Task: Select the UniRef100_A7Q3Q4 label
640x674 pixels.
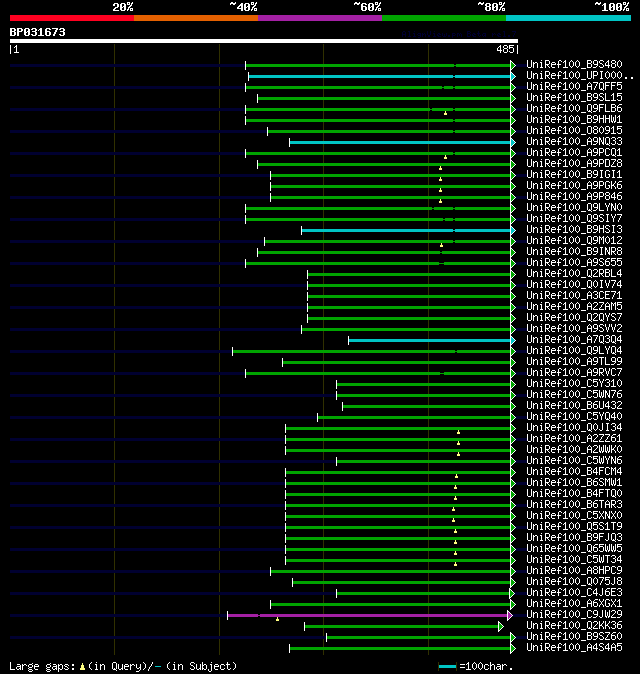Action: click(x=574, y=340)
